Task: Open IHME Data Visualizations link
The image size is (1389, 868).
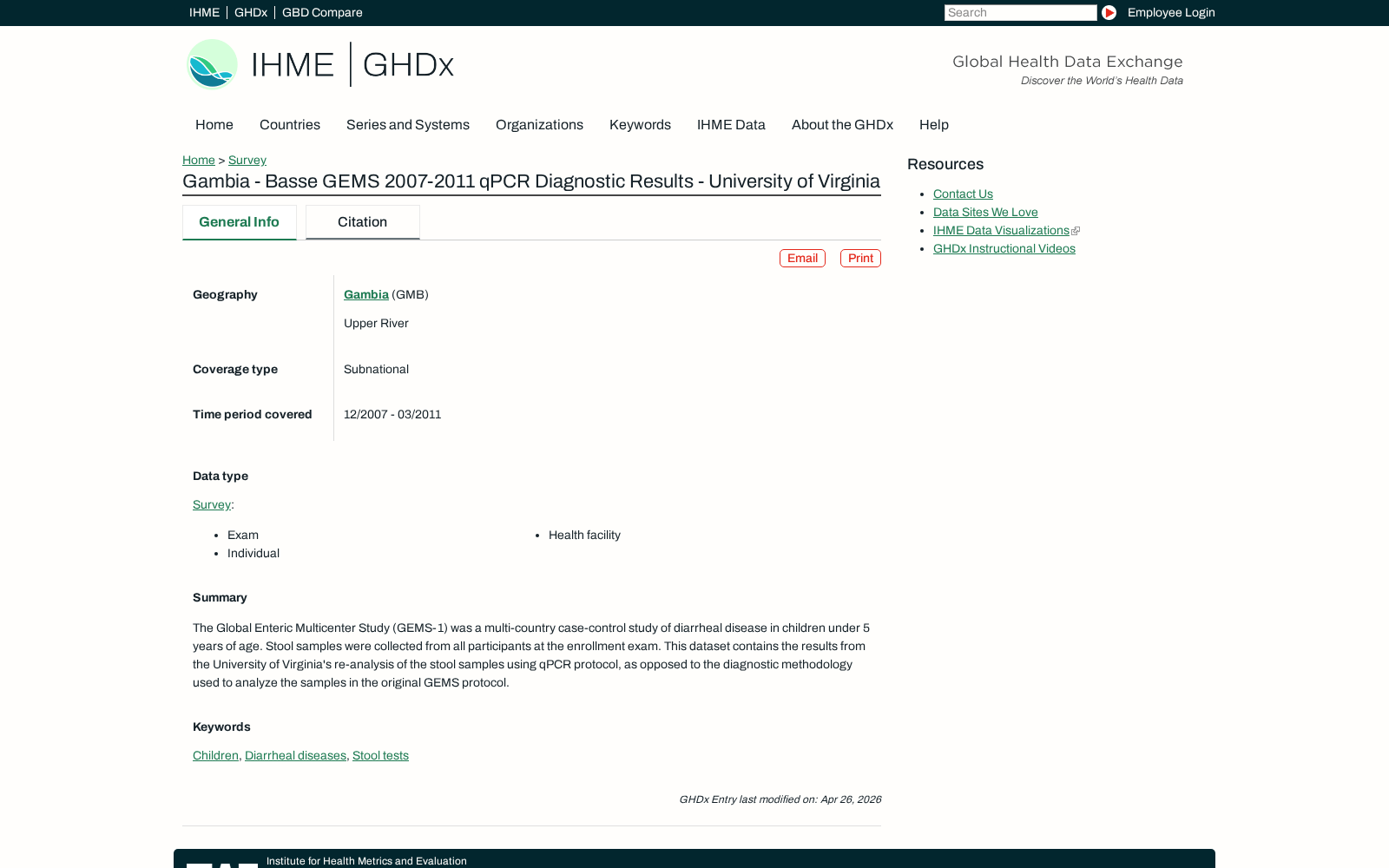Action: tap(1001, 230)
